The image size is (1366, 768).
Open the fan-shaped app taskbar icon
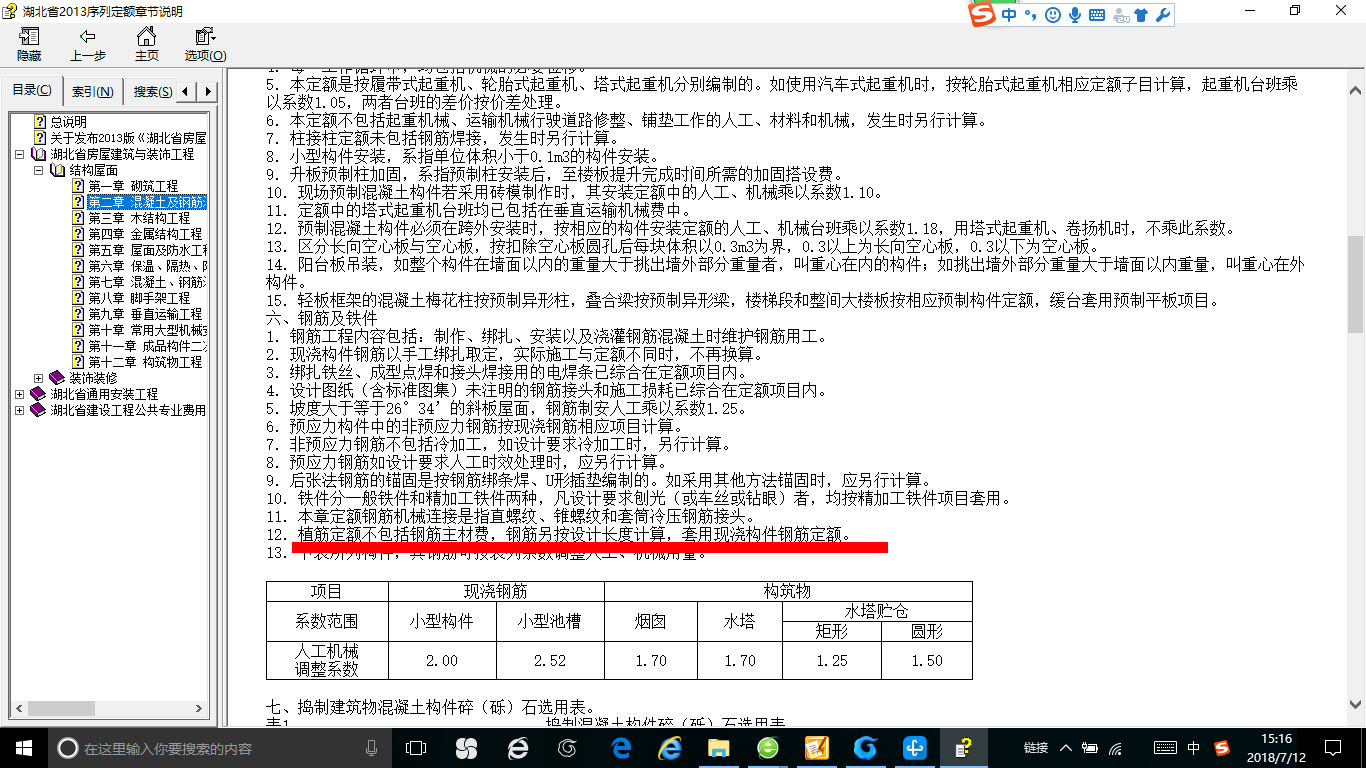[466, 748]
